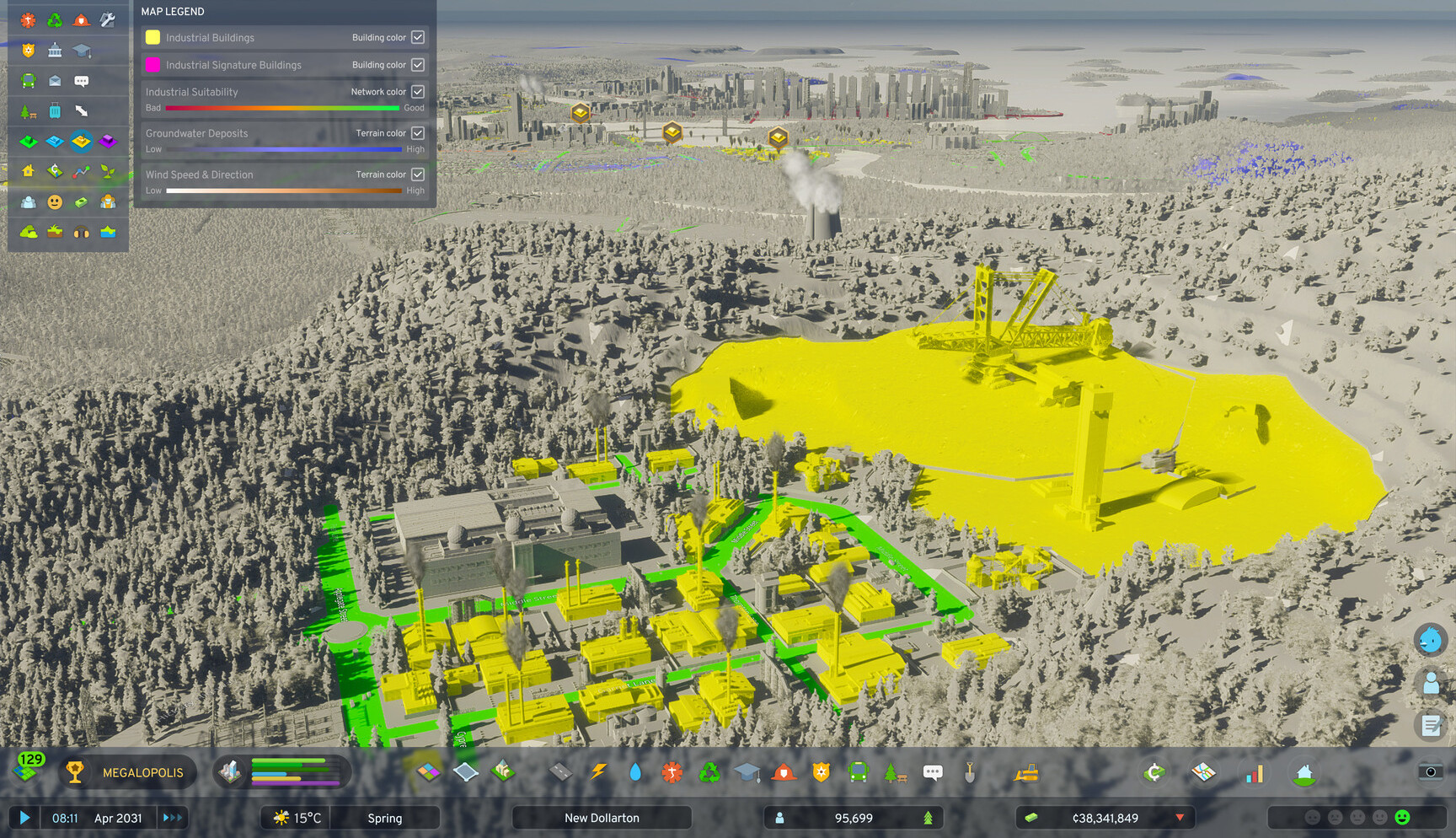Toggle Industrial Suitability network color checkbox

[418, 91]
